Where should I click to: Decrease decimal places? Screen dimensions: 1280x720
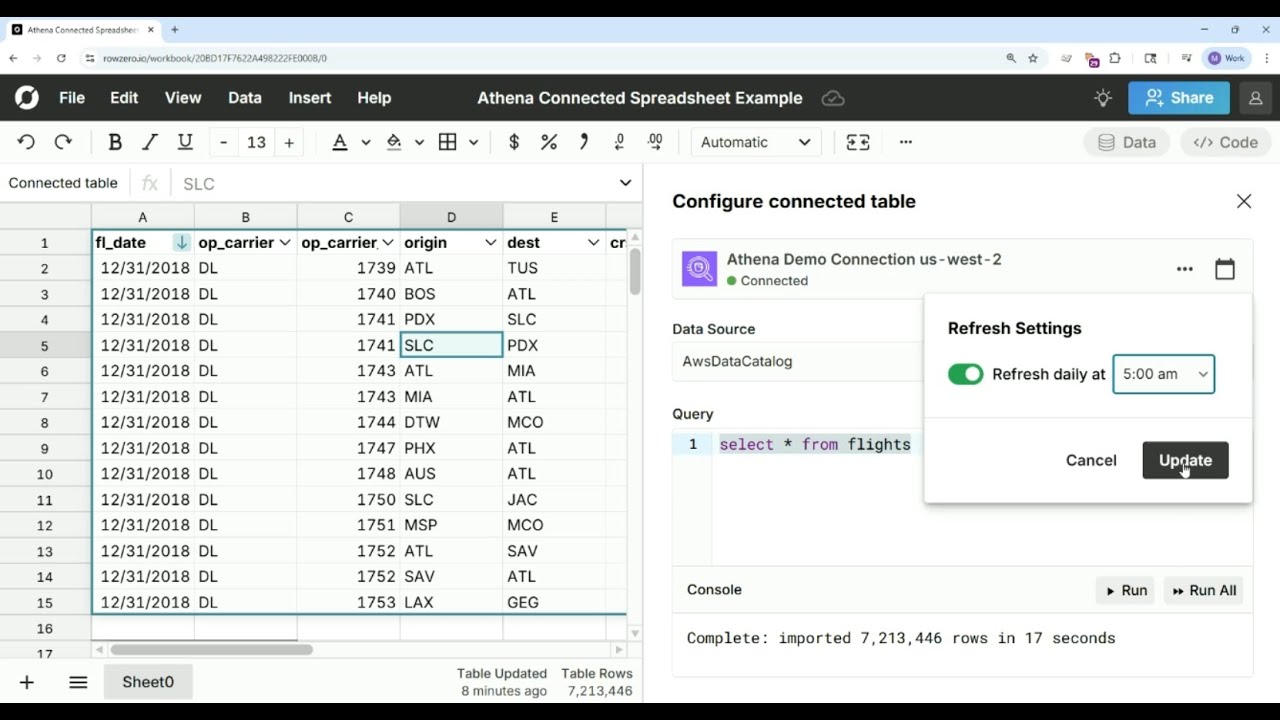pyautogui.click(x=619, y=142)
